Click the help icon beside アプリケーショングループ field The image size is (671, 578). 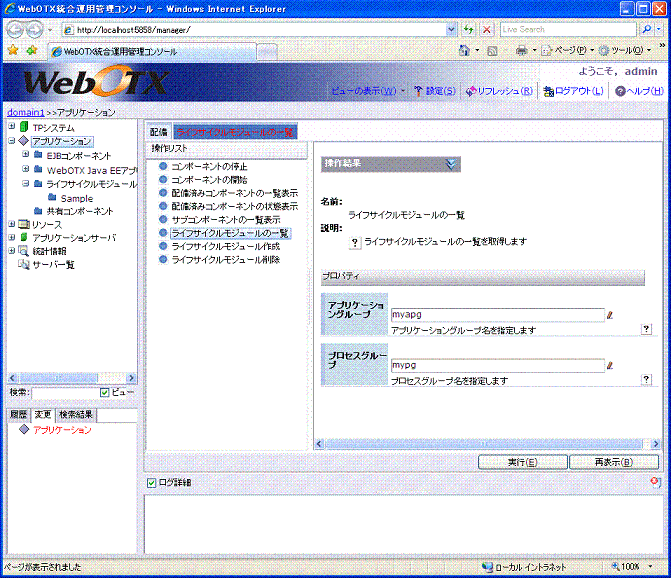(x=646, y=329)
